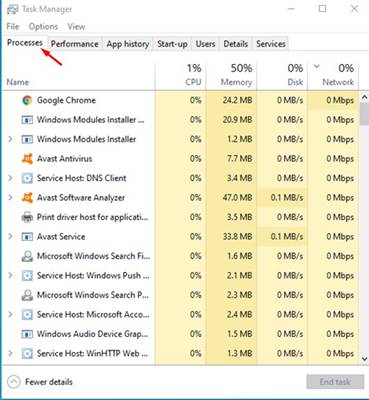Click the Avast Antivirus process icon
The width and height of the screenshot is (369, 400).
(27, 159)
